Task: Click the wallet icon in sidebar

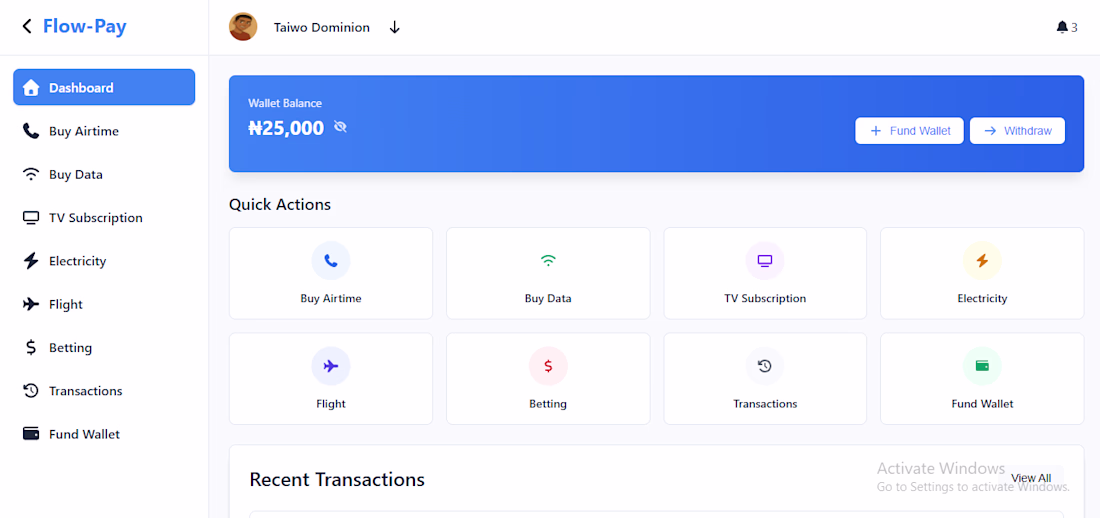Action: click(x=31, y=434)
